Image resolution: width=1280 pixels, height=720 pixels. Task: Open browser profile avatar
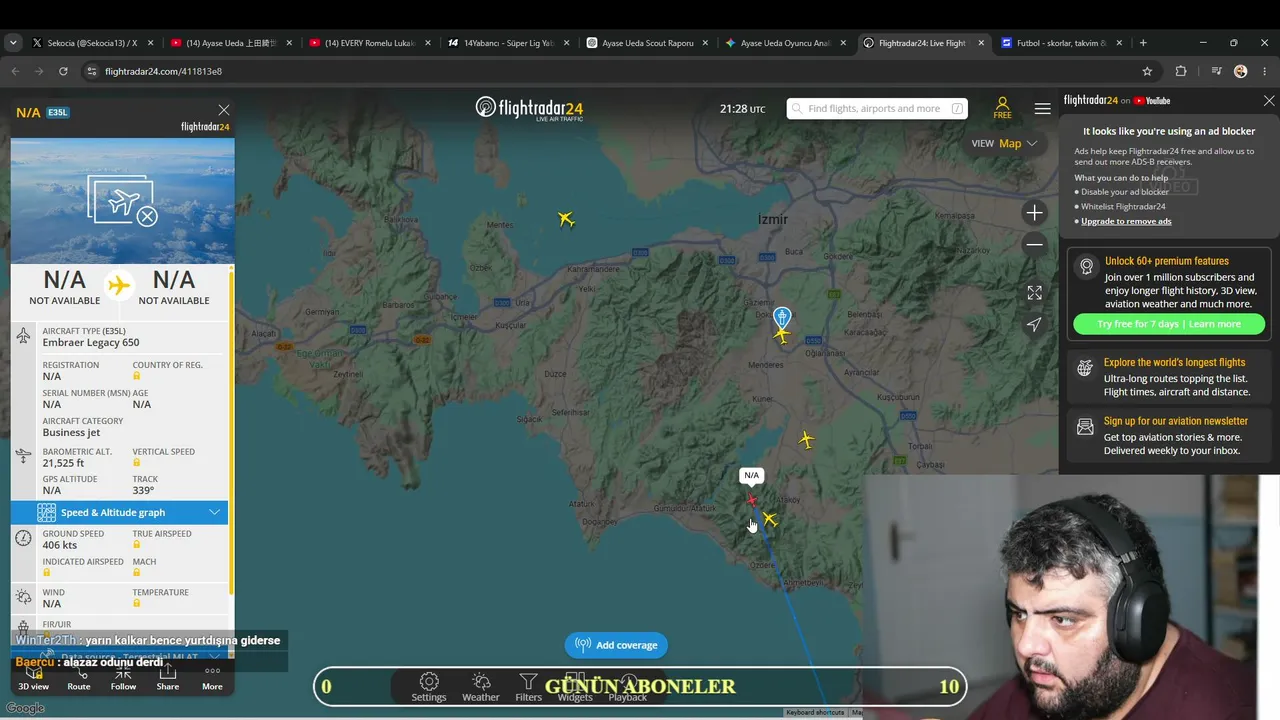pyautogui.click(x=1241, y=72)
